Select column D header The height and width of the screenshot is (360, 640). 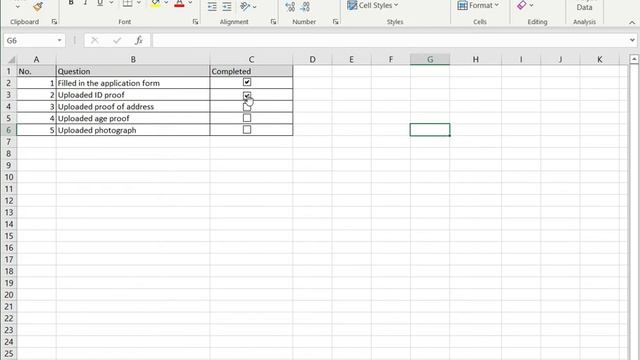pos(312,60)
